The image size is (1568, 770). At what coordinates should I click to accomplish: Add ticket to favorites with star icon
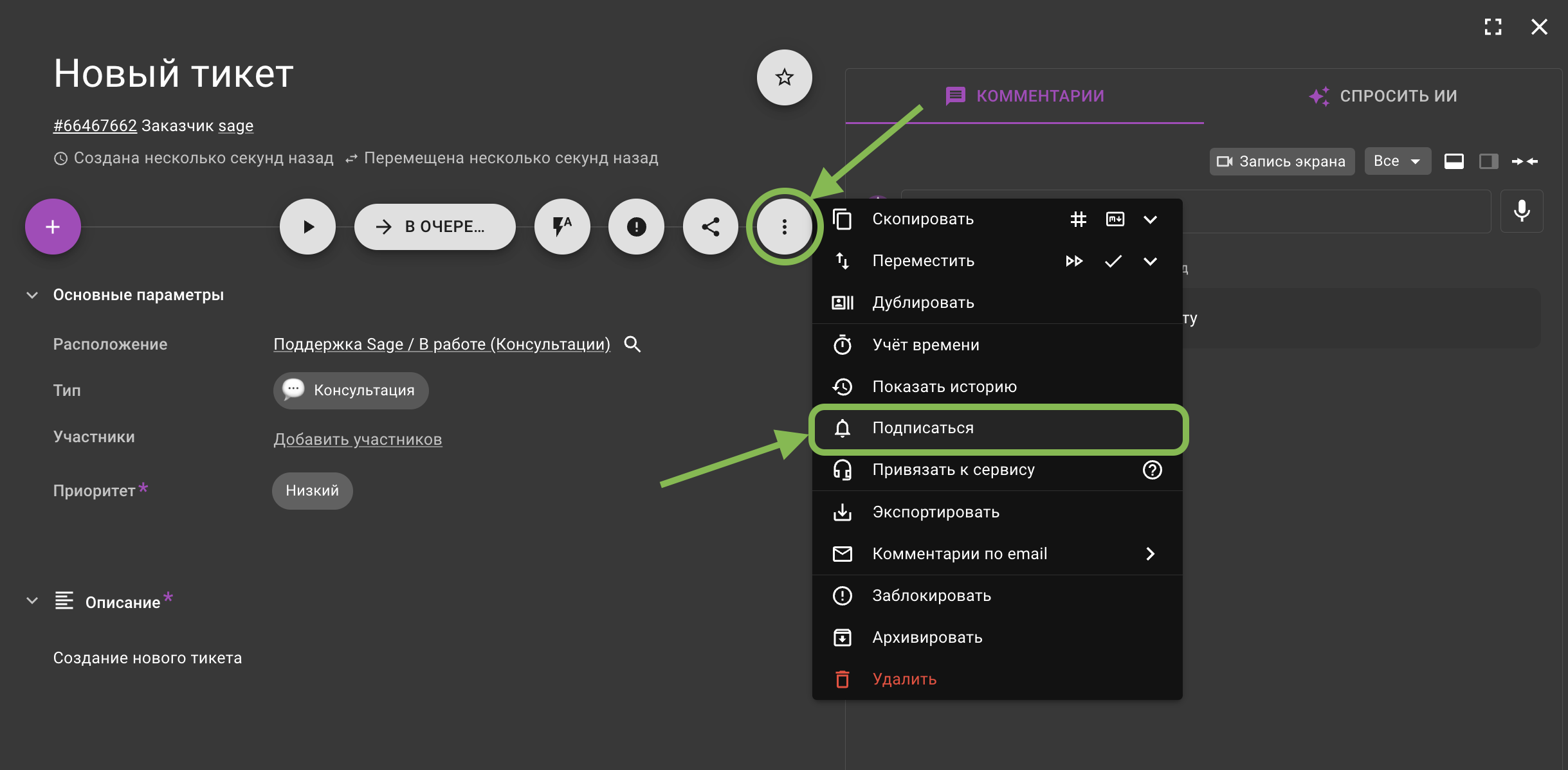pos(784,78)
